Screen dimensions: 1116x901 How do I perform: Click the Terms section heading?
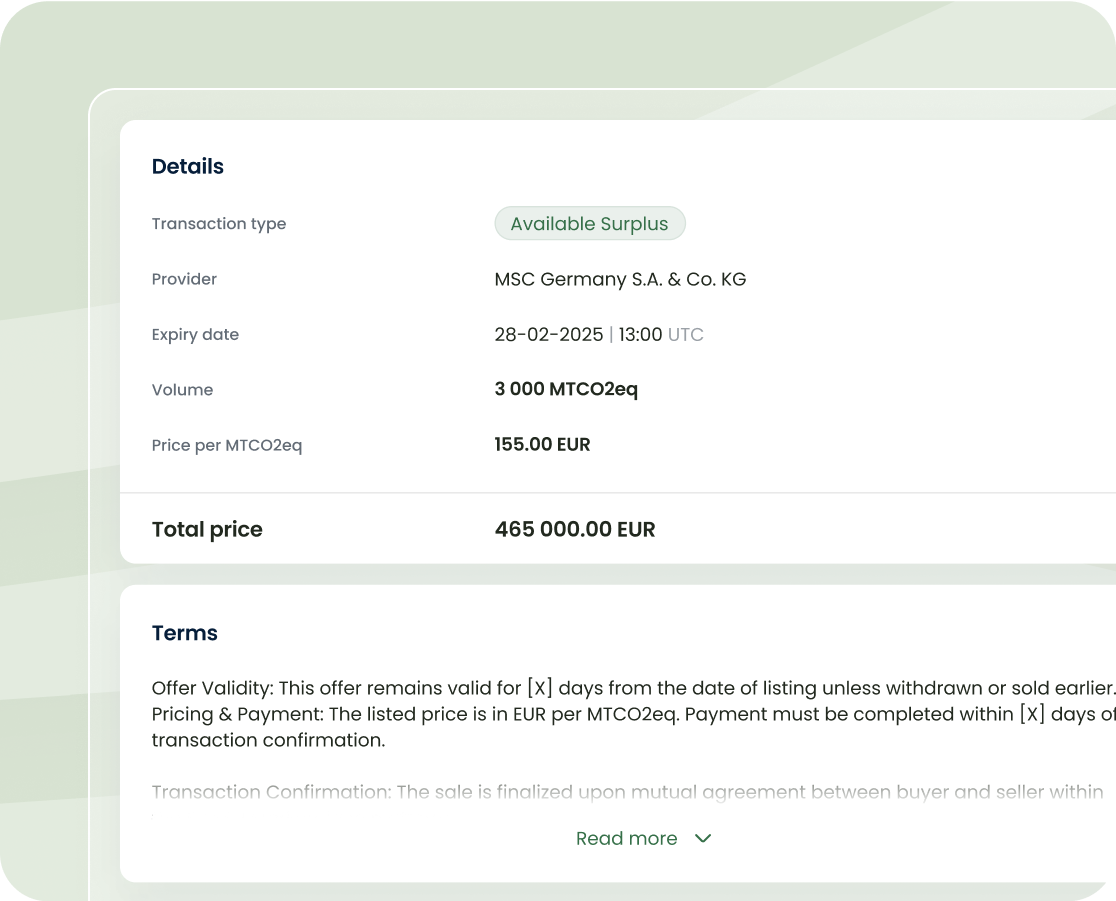click(x=184, y=633)
